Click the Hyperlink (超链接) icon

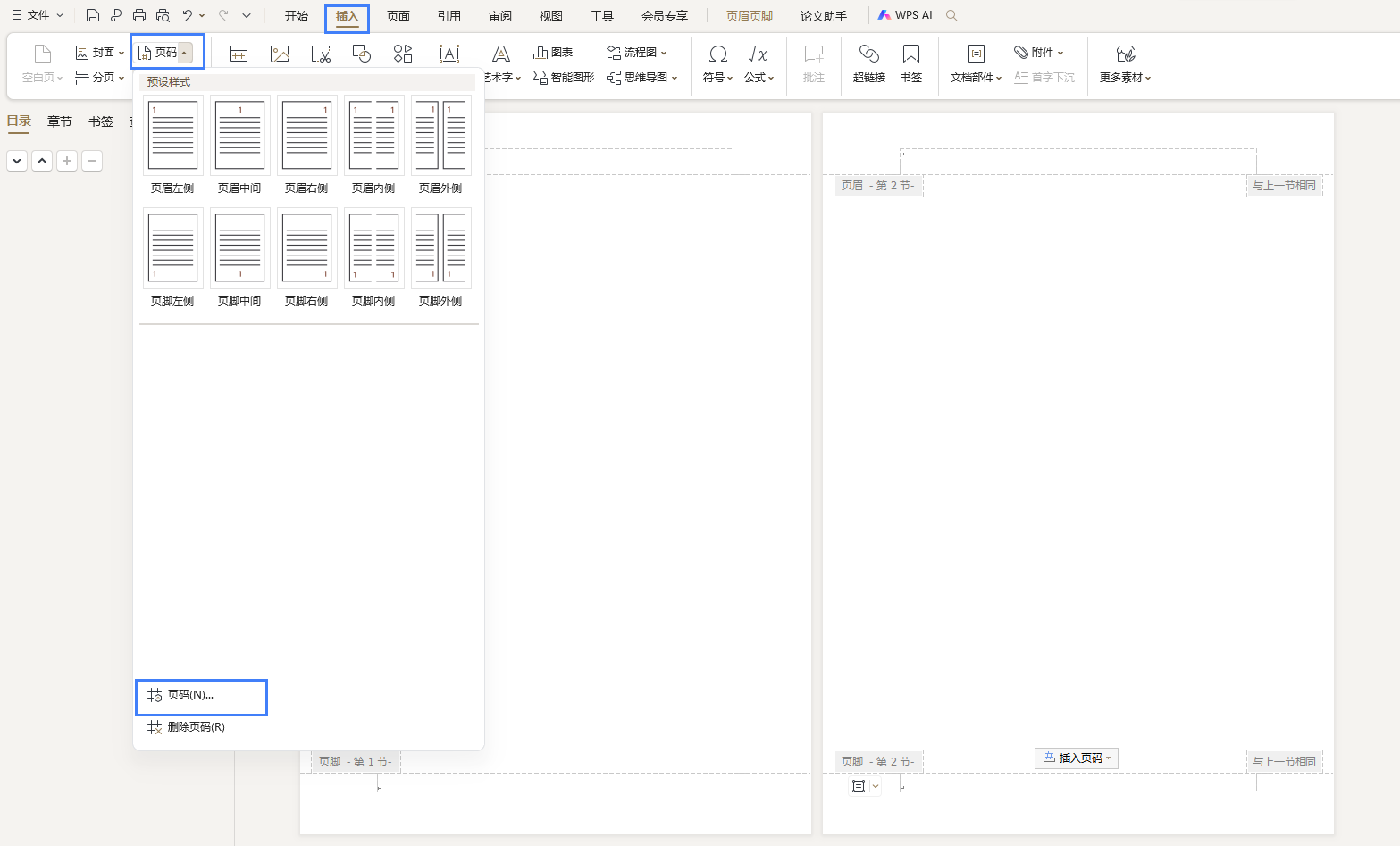[869, 54]
